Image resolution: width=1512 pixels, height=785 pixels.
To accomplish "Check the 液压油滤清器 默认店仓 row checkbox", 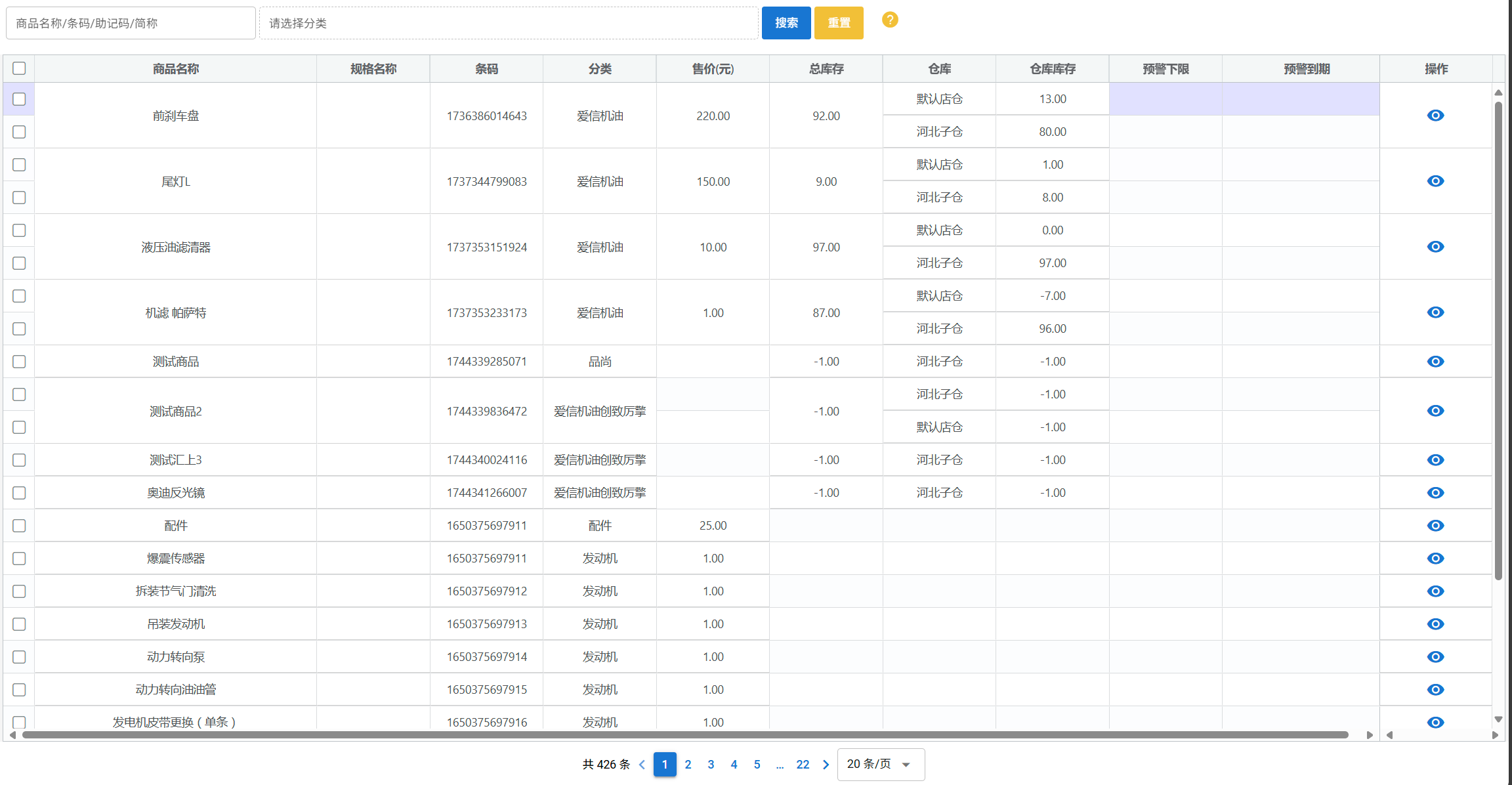I will 19,230.
